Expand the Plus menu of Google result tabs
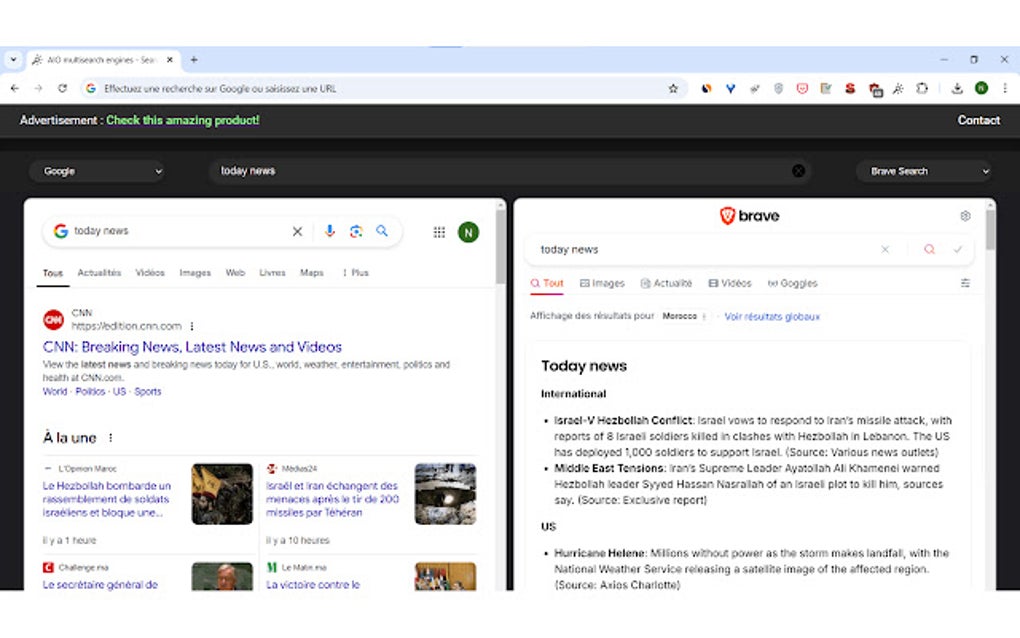This screenshot has height=638, width=1020. [x=356, y=272]
